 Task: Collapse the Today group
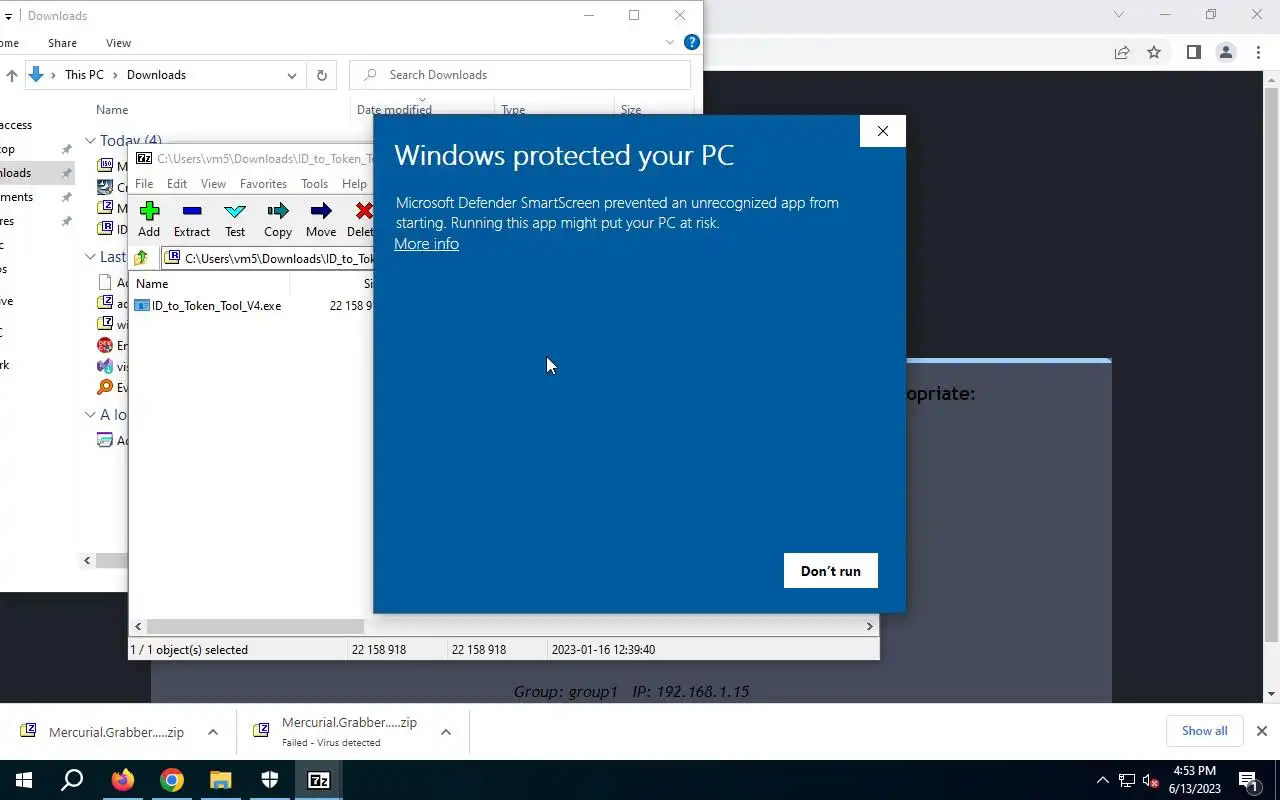point(90,141)
